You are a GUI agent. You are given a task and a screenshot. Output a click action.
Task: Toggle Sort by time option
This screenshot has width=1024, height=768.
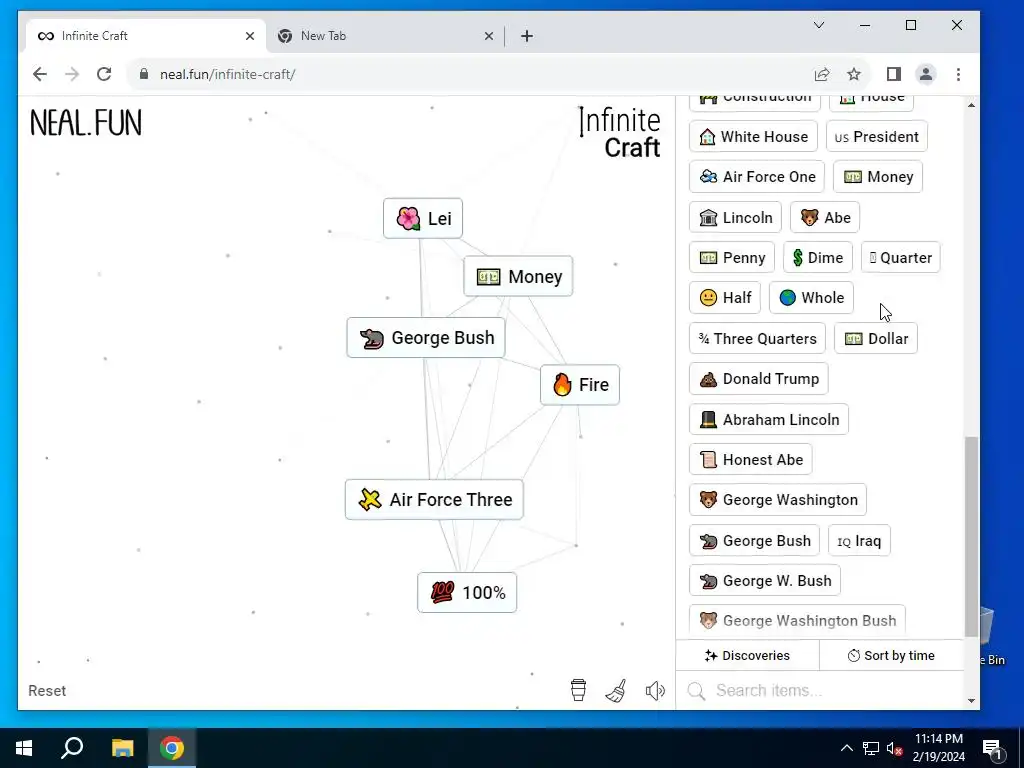pyautogui.click(x=891, y=655)
